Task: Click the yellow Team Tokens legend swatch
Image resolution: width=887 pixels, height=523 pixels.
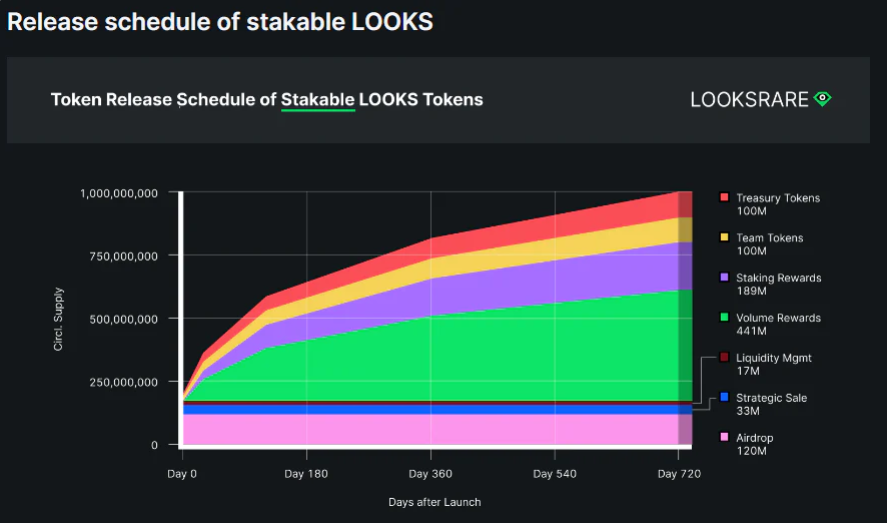Action: click(x=724, y=238)
